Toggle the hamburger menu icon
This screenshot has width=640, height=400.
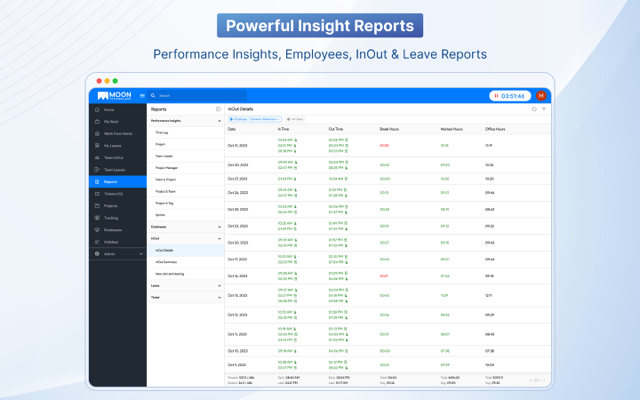point(142,96)
